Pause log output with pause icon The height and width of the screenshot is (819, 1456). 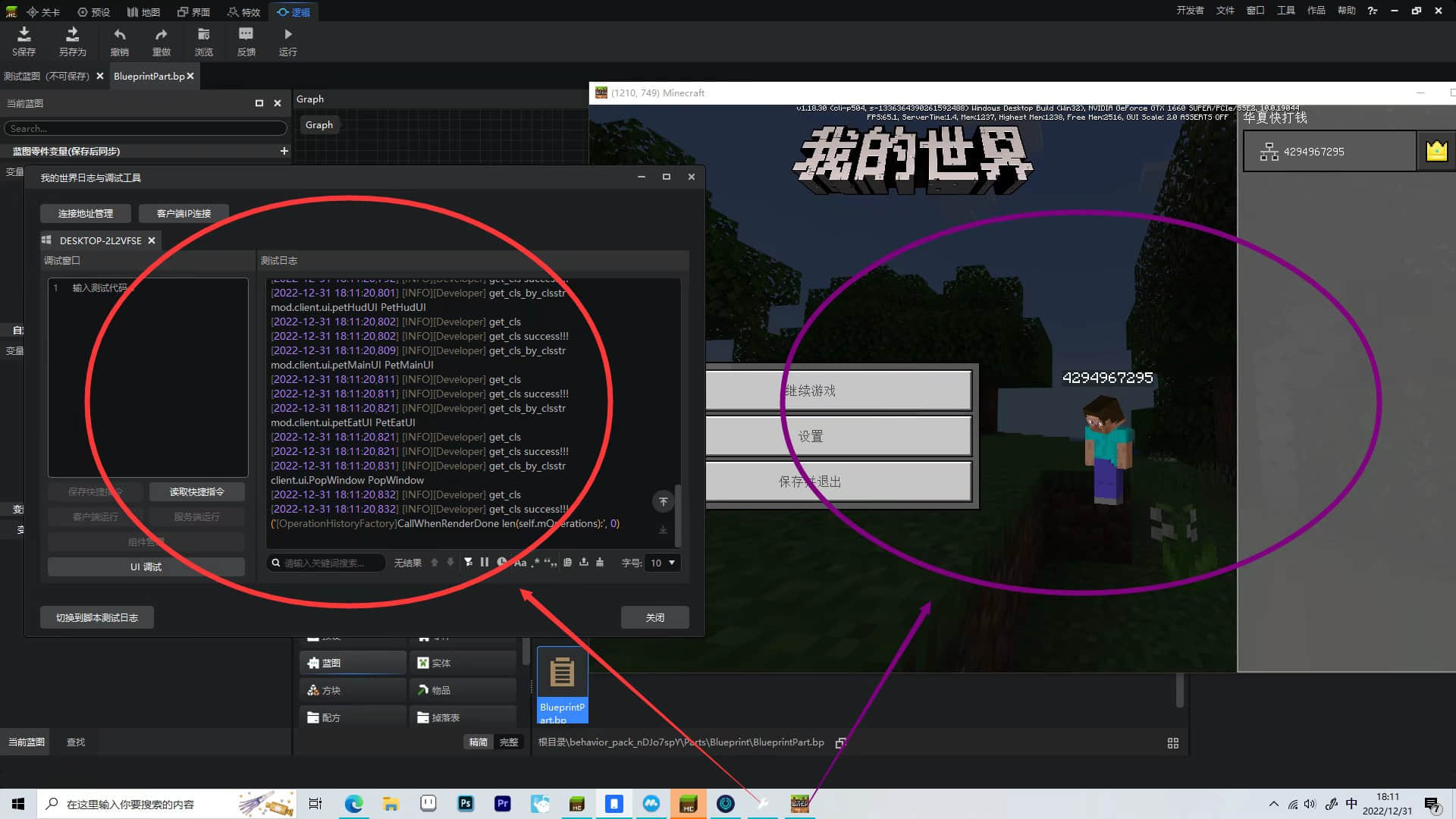[x=484, y=563]
